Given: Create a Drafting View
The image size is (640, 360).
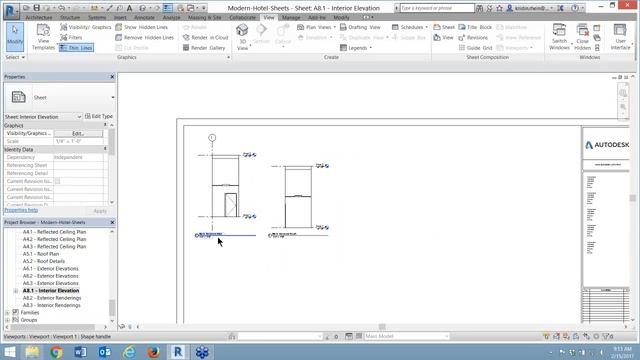Looking at the screenshot, I should click(x=360, y=27).
